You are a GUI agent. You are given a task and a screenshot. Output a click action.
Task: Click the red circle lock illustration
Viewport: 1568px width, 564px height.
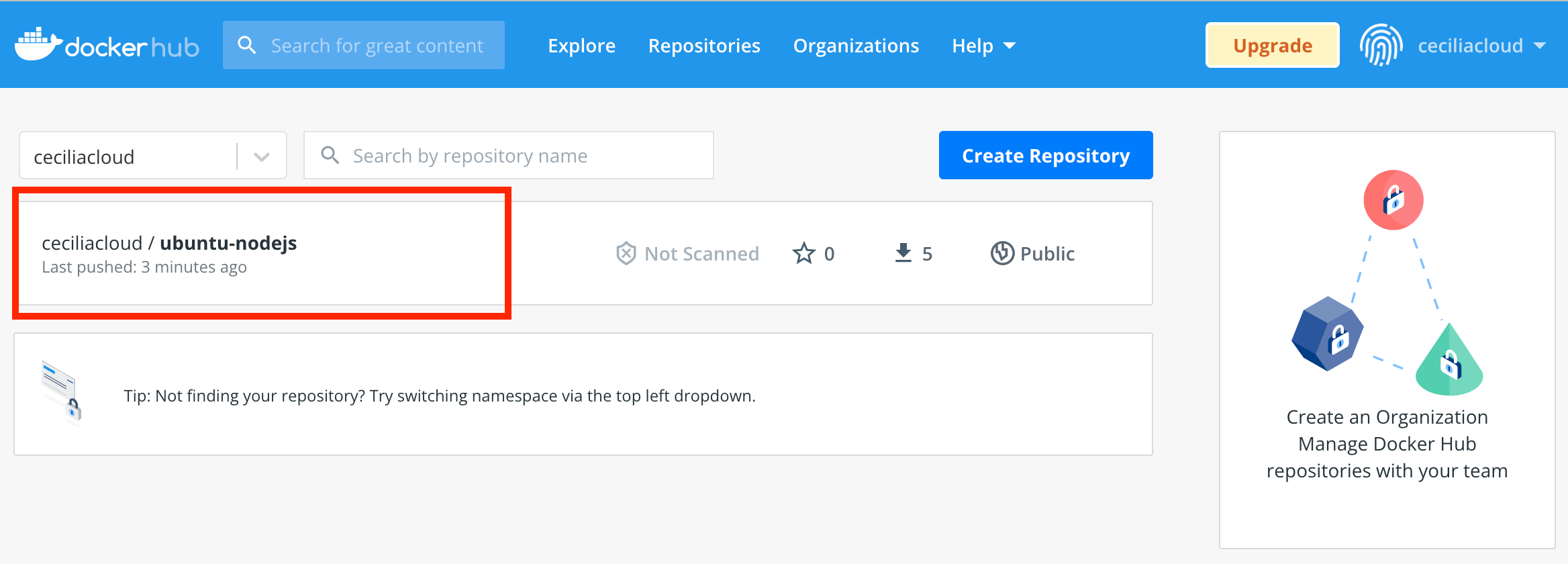[1393, 200]
